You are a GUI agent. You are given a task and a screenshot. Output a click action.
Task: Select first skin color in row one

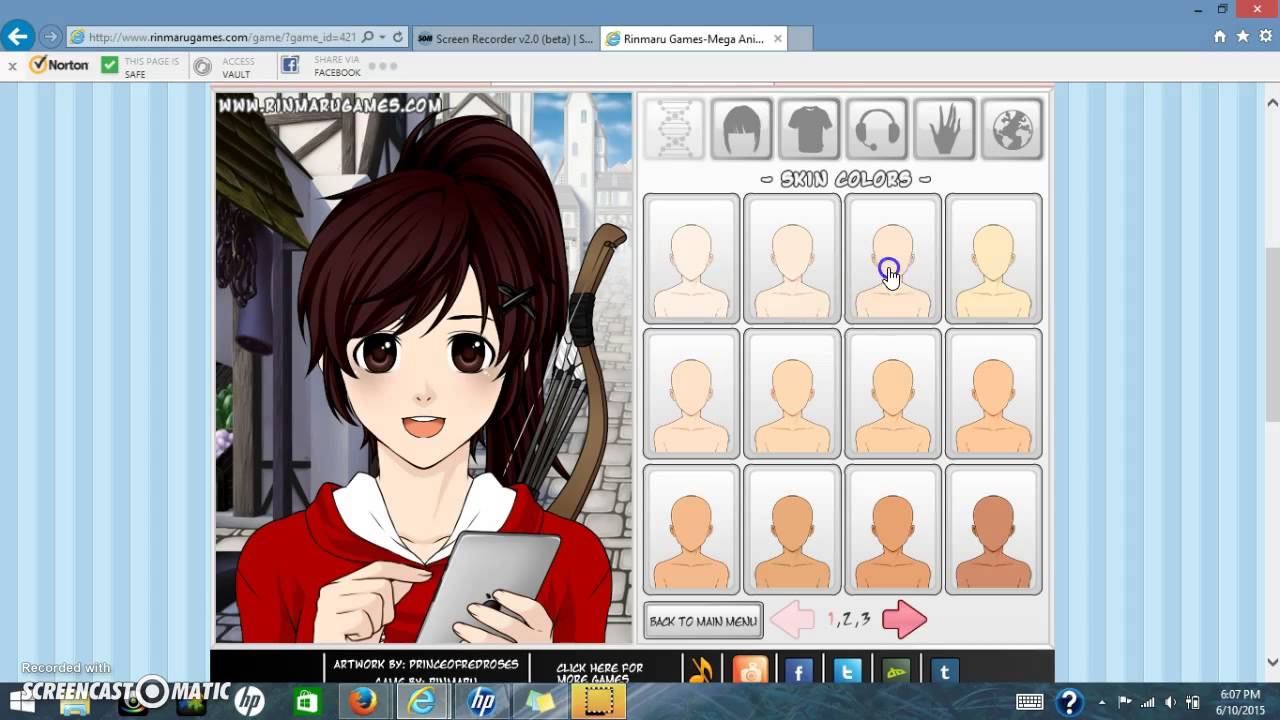tap(691, 259)
